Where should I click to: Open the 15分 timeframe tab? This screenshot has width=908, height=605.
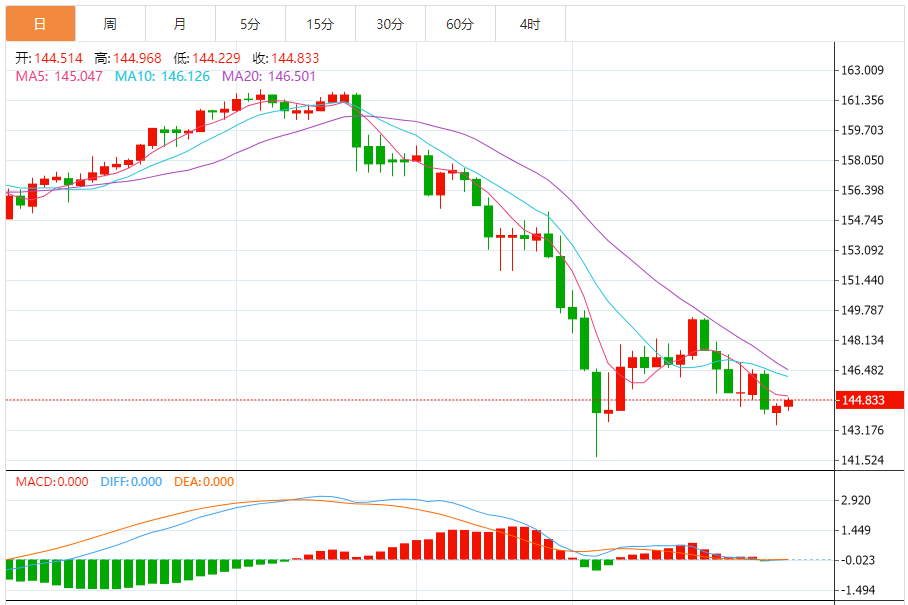321,24
